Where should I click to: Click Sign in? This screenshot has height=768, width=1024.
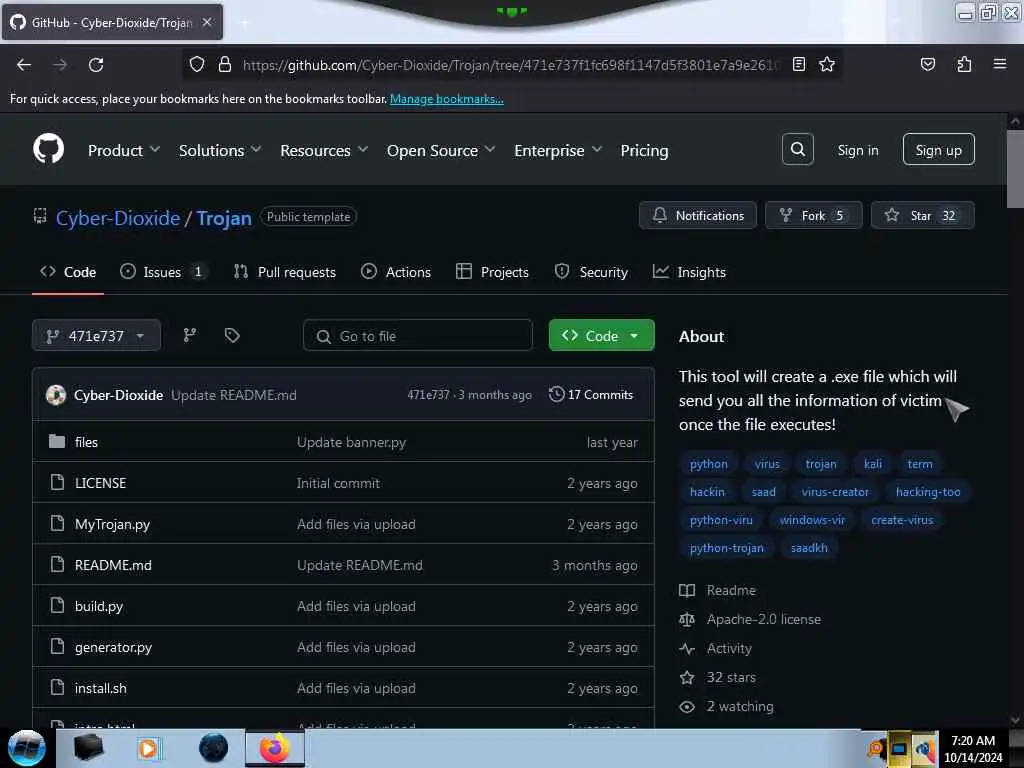(857, 150)
